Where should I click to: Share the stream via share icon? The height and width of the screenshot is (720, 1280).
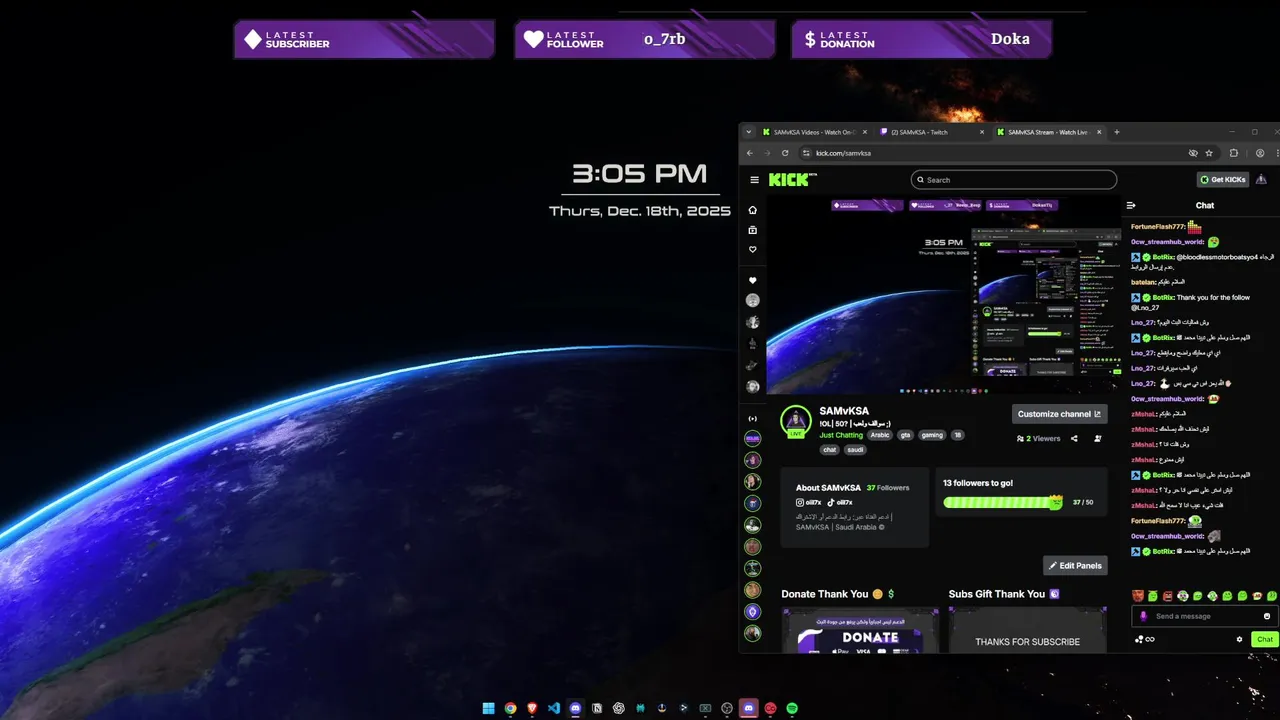pyautogui.click(x=1074, y=438)
